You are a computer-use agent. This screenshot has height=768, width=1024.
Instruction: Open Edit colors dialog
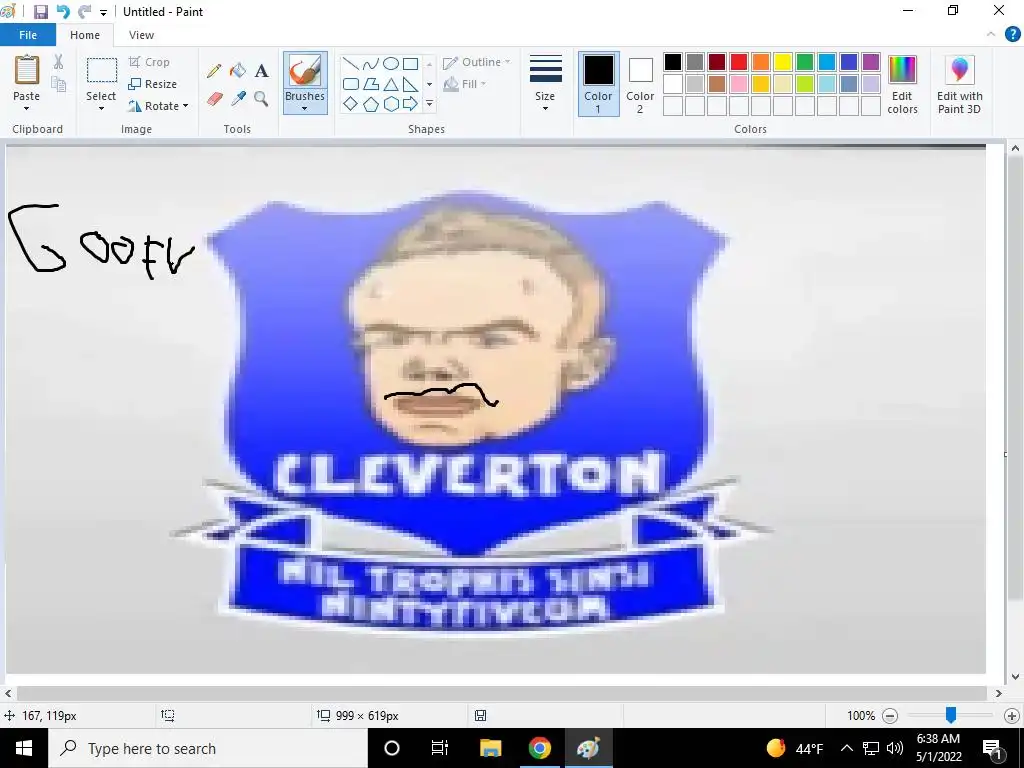(x=903, y=85)
